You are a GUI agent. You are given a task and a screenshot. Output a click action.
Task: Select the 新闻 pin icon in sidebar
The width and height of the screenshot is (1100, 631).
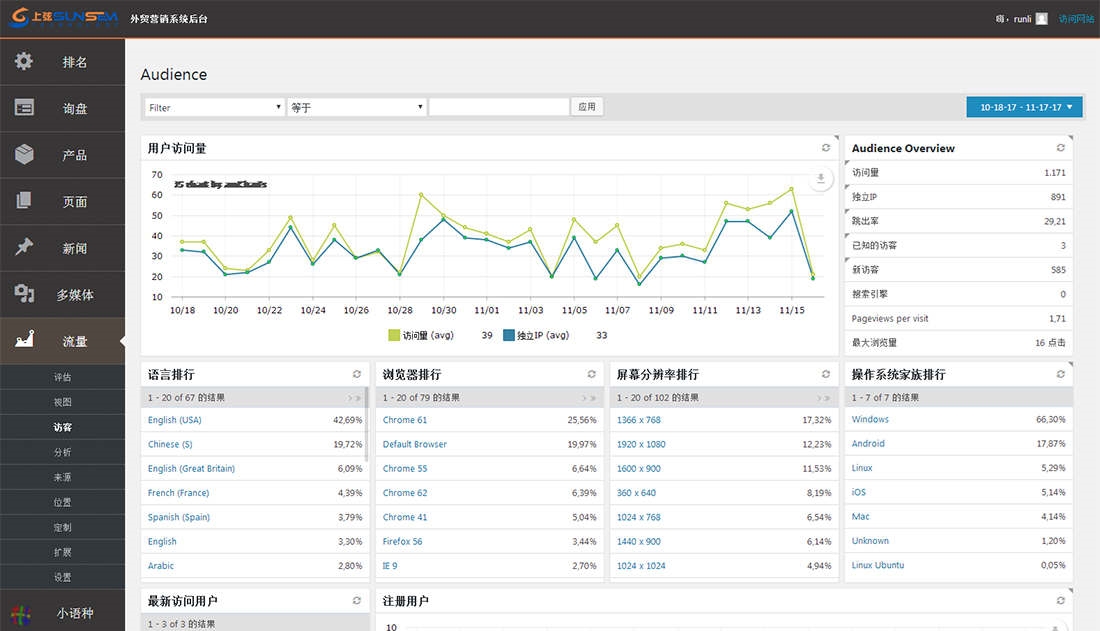click(x=24, y=246)
